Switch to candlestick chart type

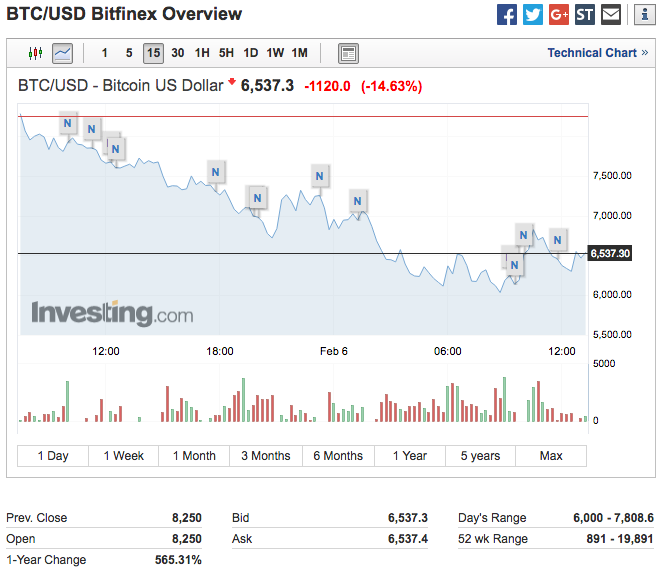[36, 53]
